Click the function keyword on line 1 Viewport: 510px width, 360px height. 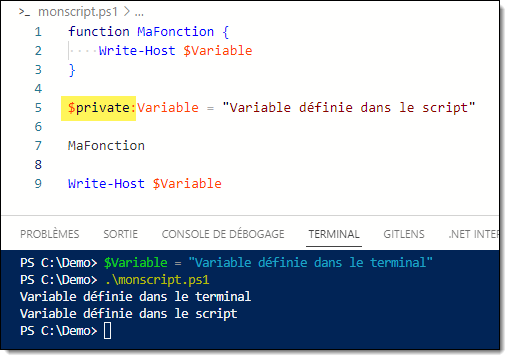pyautogui.click(x=99, y=32)
